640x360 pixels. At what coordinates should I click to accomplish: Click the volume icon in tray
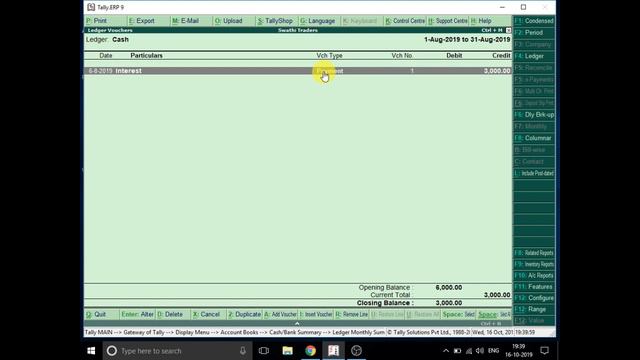(480, 351)
